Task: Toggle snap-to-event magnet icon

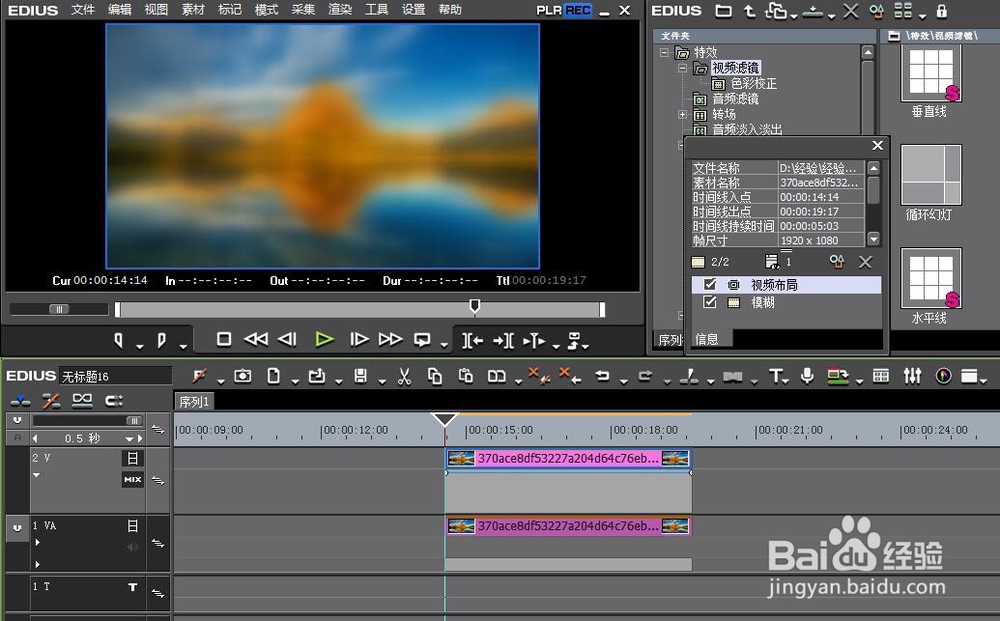Action: coord(114,400)
